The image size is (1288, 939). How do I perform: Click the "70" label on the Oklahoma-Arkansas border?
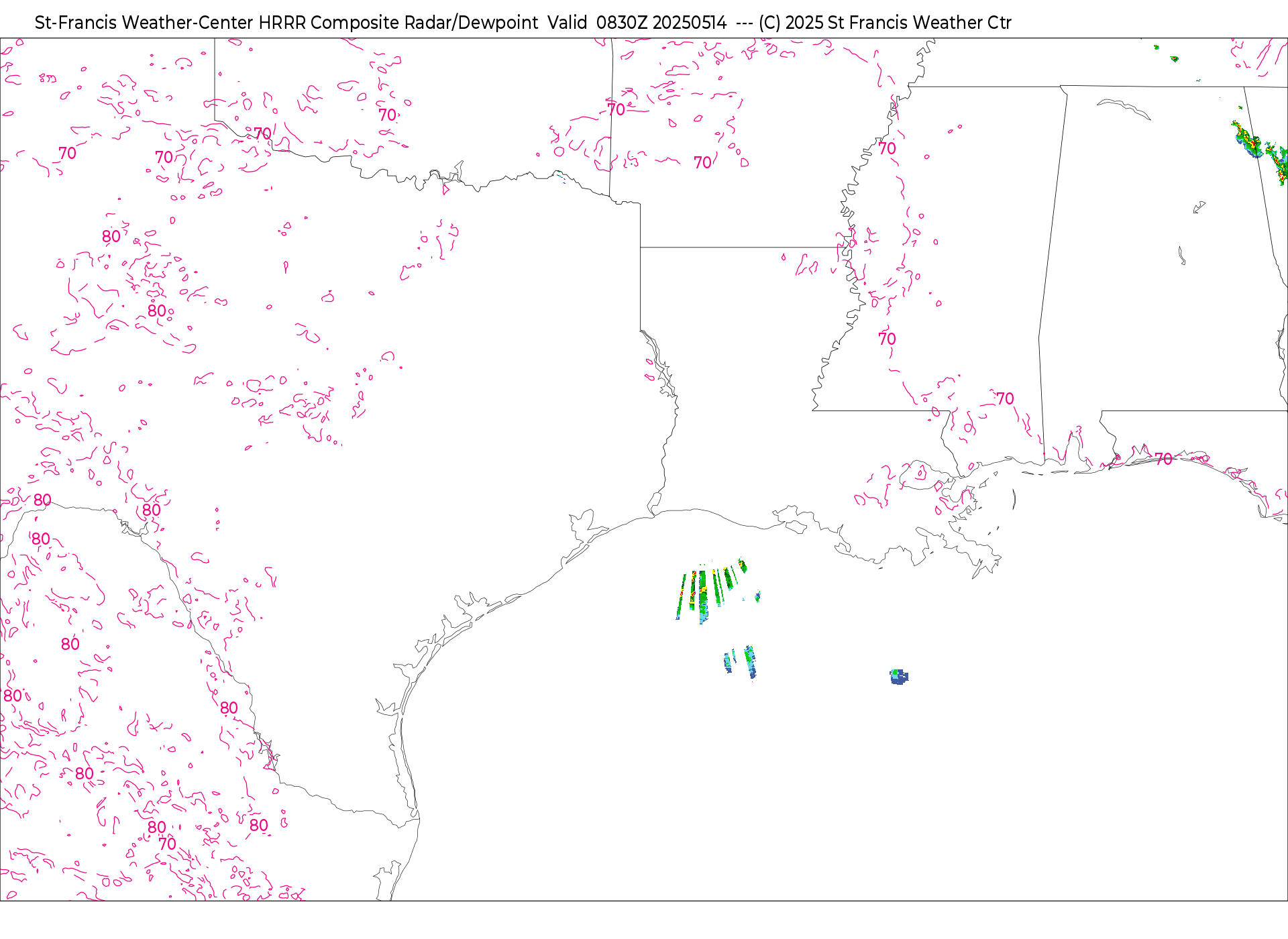[616, 109]
